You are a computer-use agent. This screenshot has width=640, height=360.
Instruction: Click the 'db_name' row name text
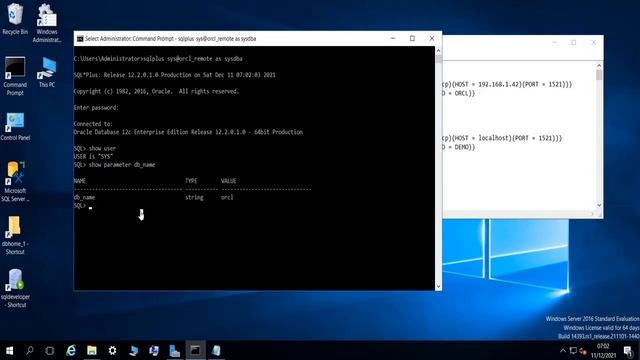84,198
